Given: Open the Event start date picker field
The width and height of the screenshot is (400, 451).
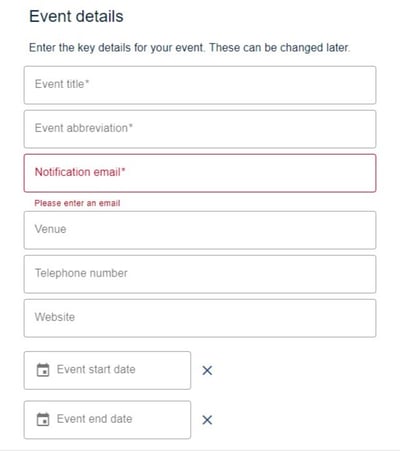Looking at the screenshot, I should [107, 370].
